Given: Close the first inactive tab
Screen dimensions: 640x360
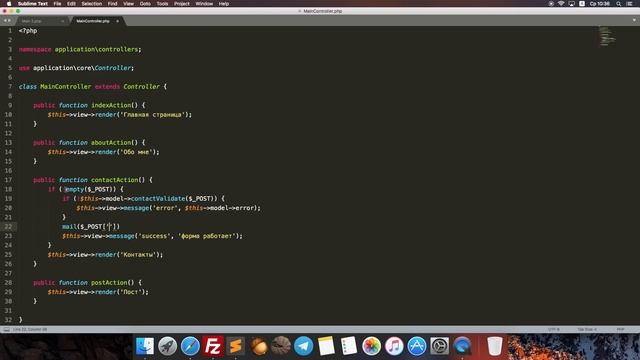Looking at the screenshot, I should coord(63,21).
